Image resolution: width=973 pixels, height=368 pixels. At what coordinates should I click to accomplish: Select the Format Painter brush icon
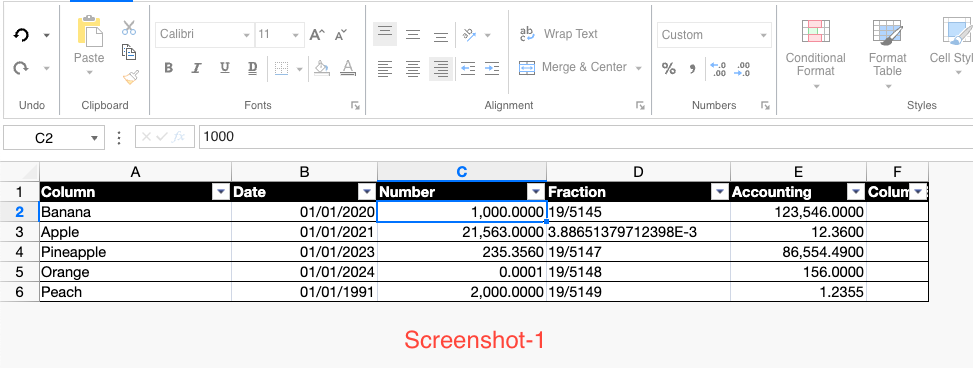click(x=130, y=78)
